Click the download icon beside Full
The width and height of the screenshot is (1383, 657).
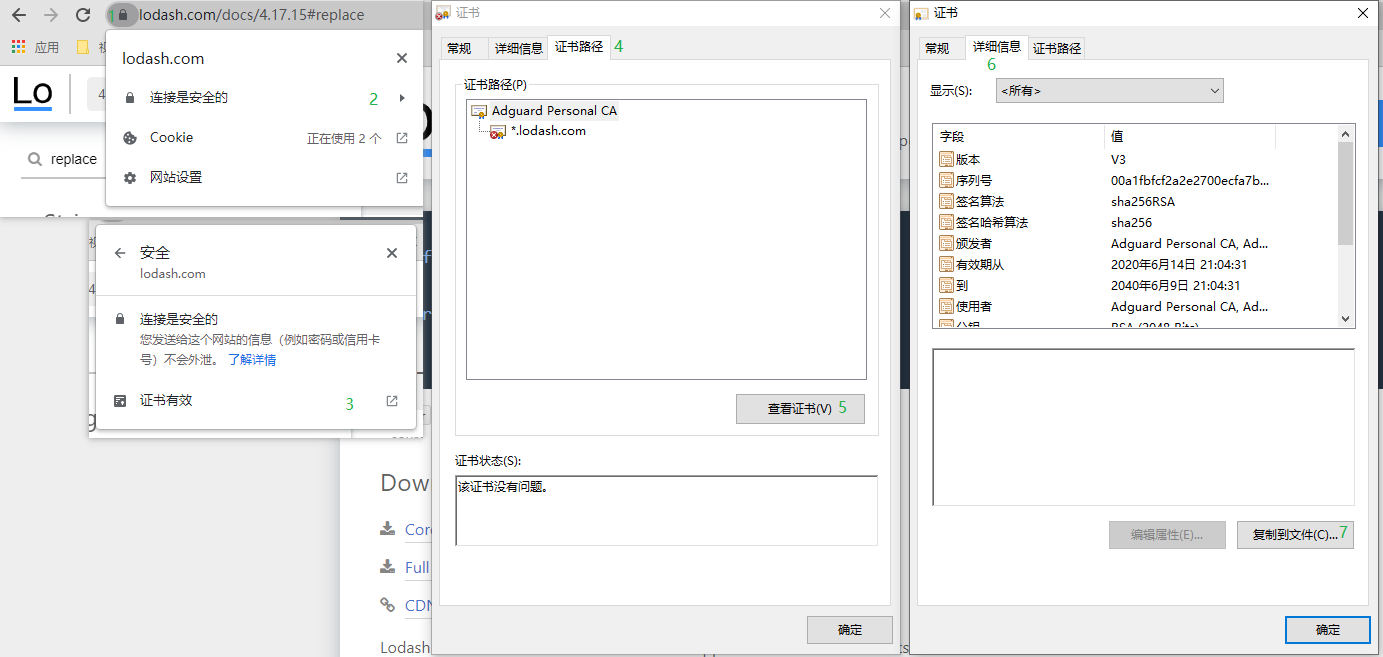click(388, 567)
